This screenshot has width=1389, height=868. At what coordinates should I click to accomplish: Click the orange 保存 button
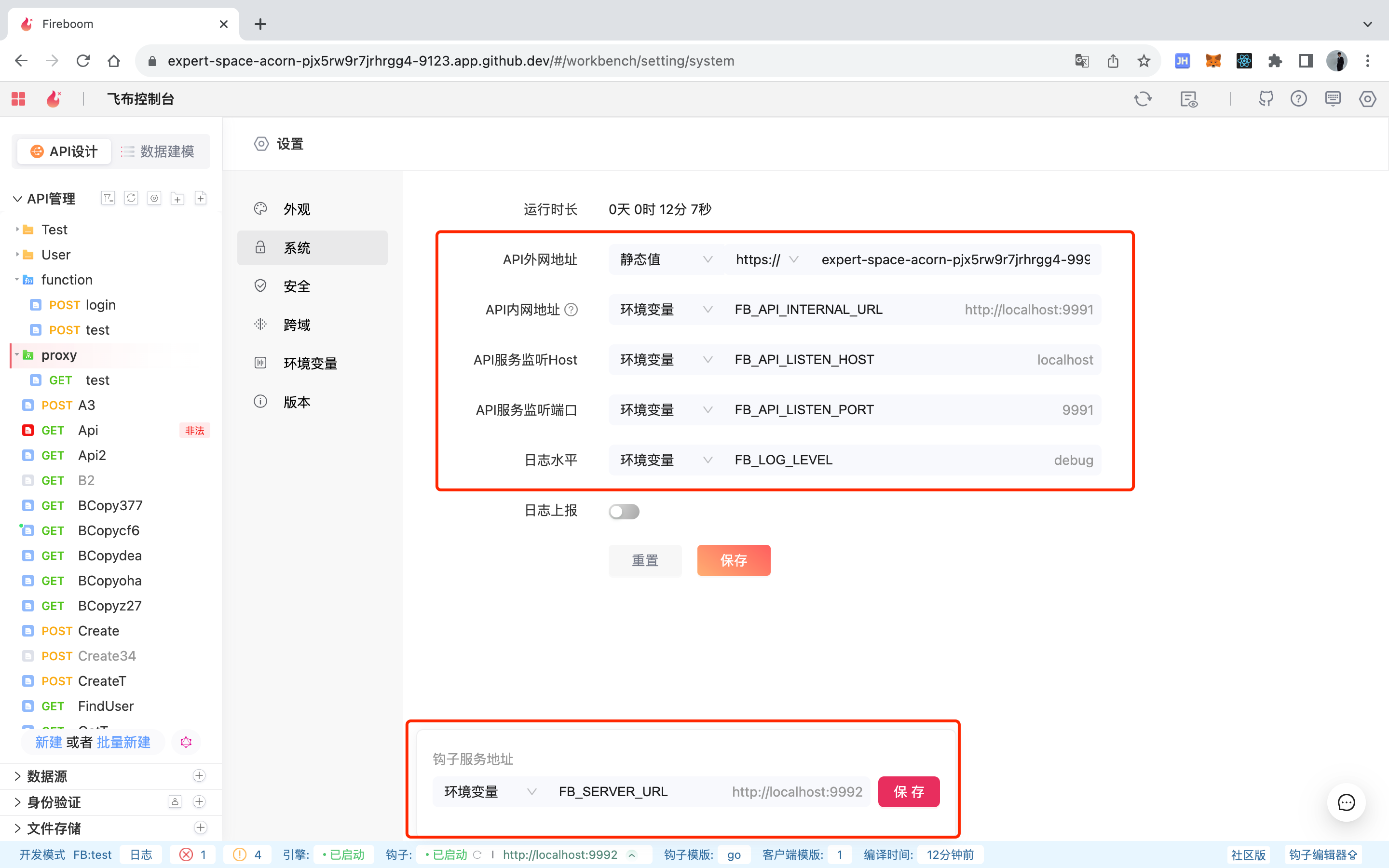point(734,560)
